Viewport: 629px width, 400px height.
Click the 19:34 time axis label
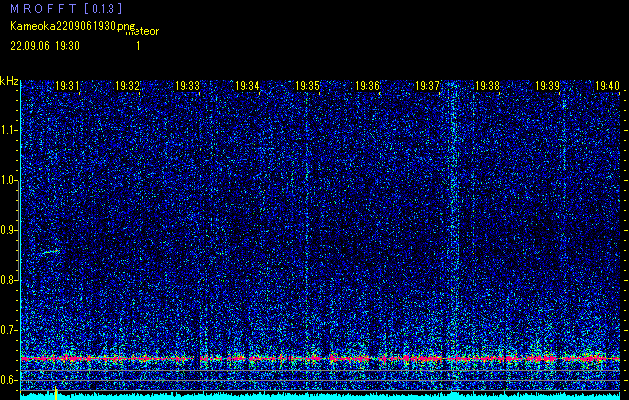point(247,86)
